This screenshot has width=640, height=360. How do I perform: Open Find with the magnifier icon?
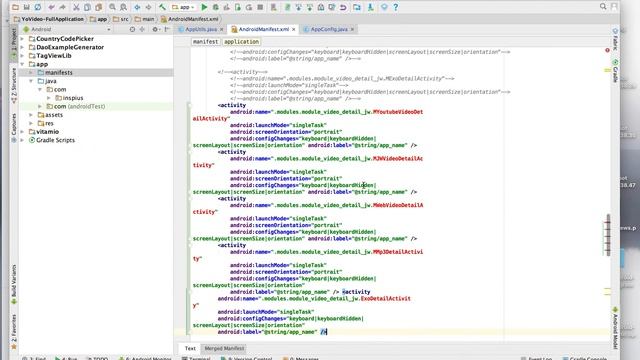(x=112, y=7)
